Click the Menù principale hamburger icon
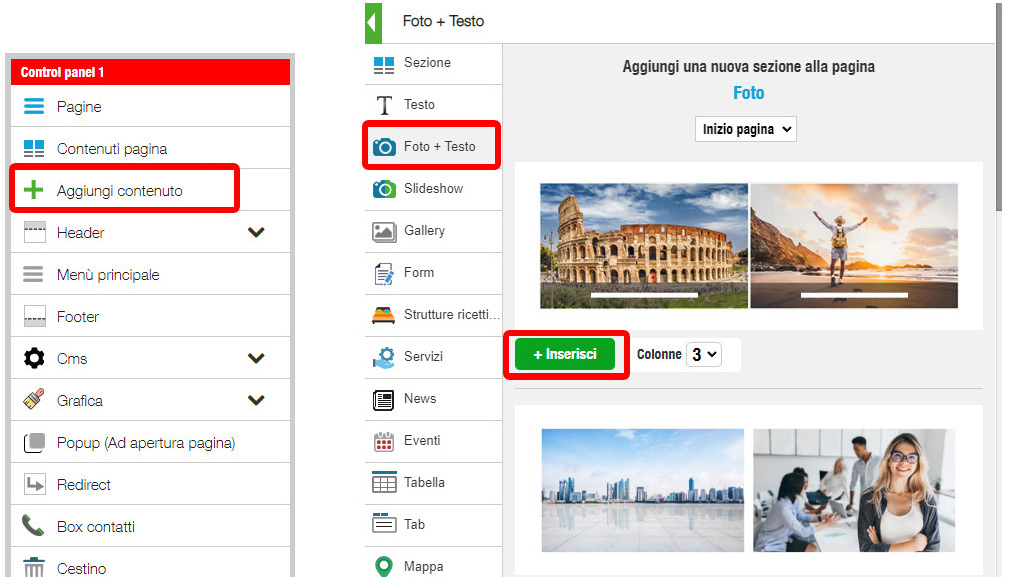 [x=33, y=274]
